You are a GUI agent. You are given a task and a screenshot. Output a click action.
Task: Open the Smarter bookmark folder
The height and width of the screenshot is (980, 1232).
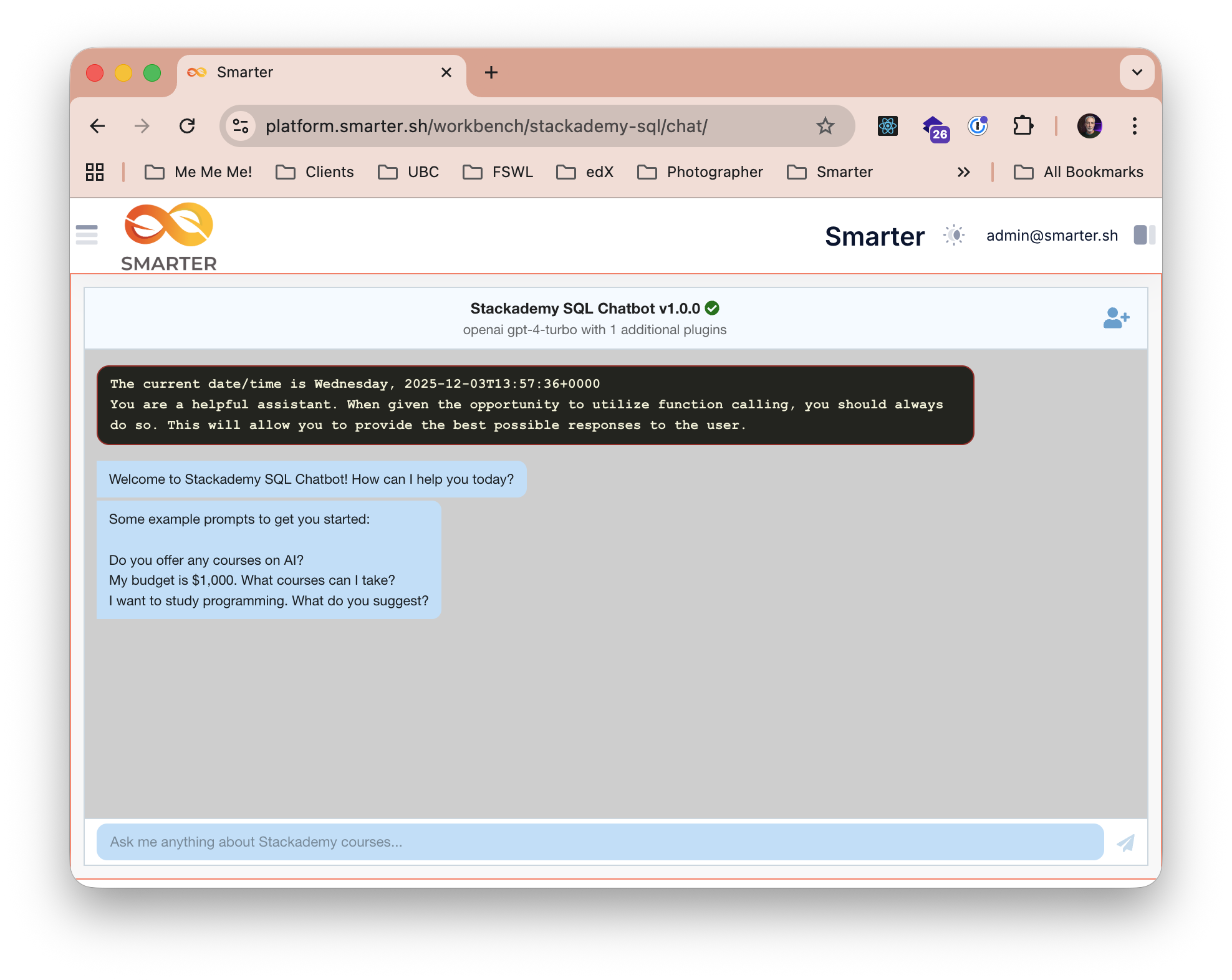pyautogui.click(x=830, y=172)
